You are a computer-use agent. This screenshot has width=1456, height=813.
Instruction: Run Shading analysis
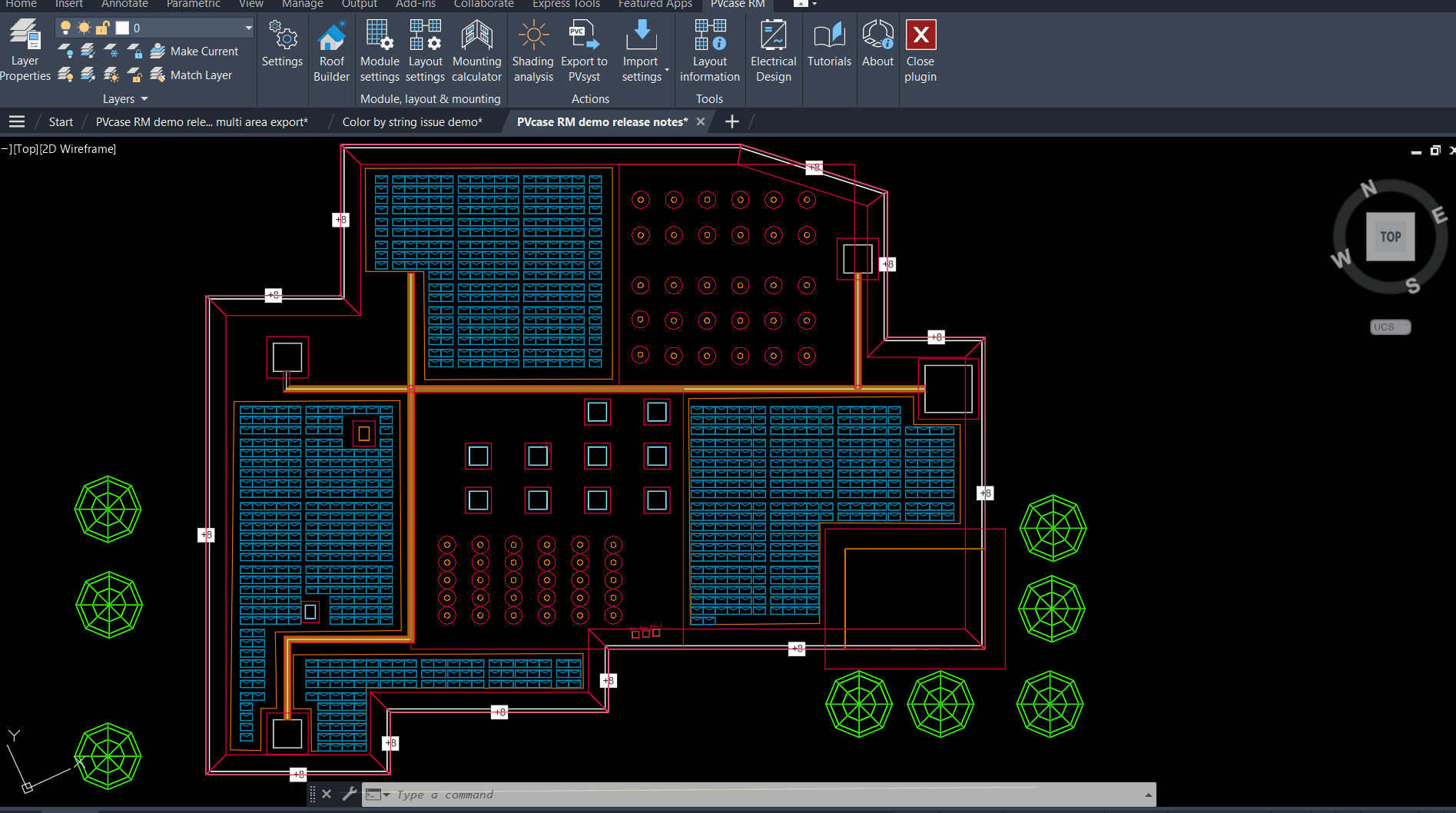point(532,51)
